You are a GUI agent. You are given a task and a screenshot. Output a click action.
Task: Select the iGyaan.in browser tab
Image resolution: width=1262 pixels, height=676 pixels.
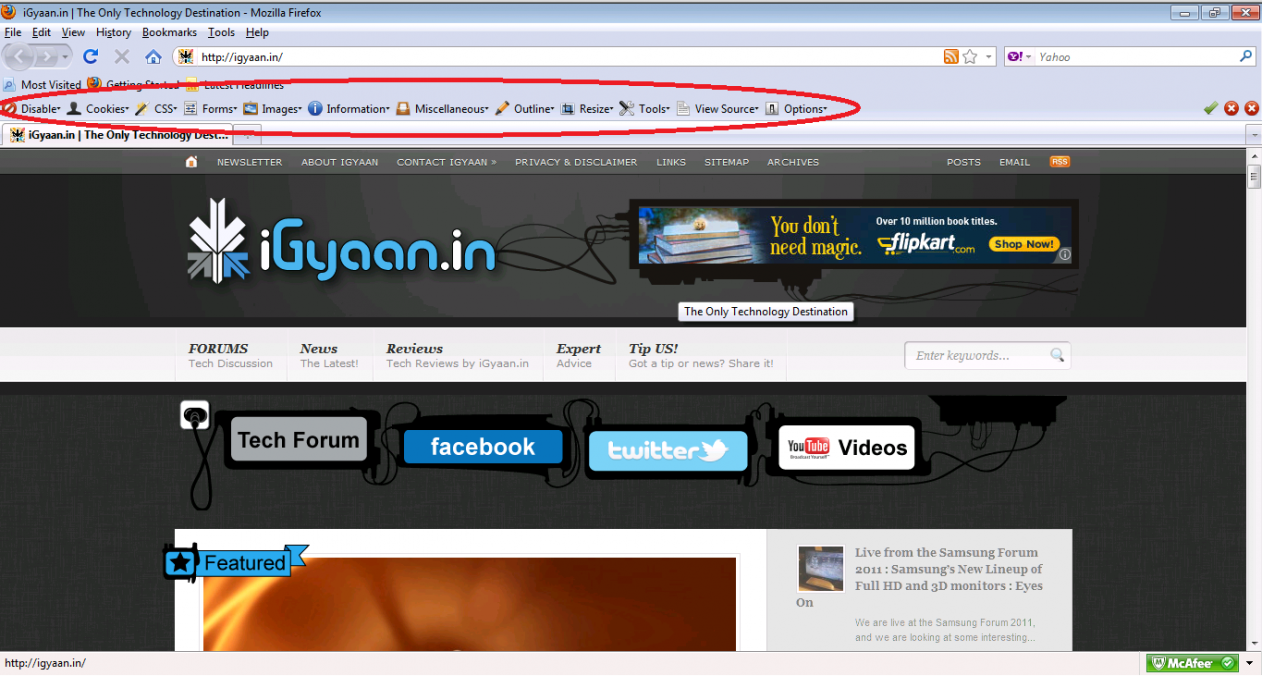click(119, 135)
